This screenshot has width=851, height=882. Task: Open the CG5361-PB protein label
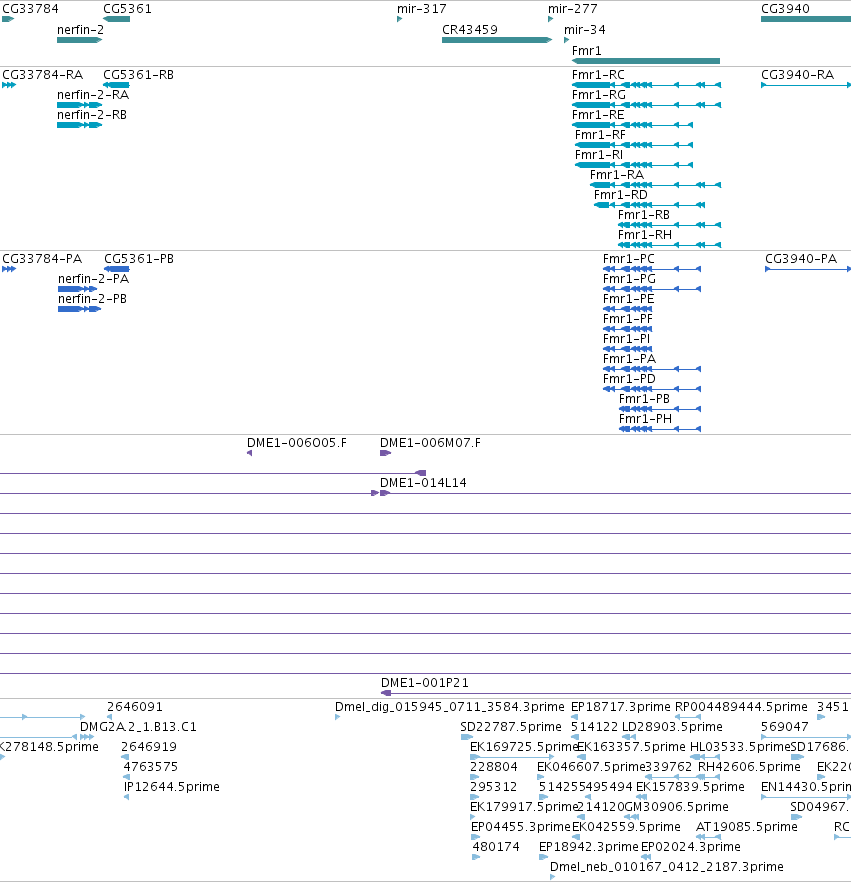[x=139, y=259]
